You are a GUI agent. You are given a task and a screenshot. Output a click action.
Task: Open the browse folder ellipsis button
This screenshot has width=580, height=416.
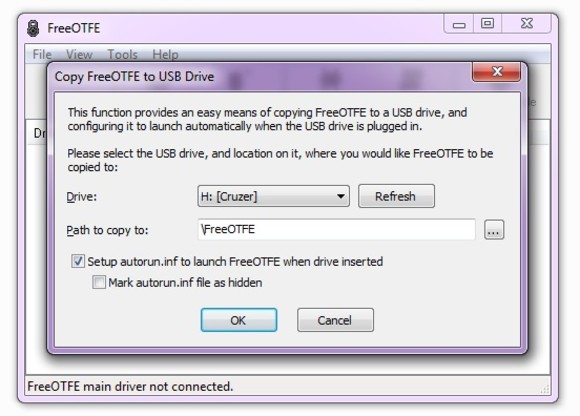[494, 230]
